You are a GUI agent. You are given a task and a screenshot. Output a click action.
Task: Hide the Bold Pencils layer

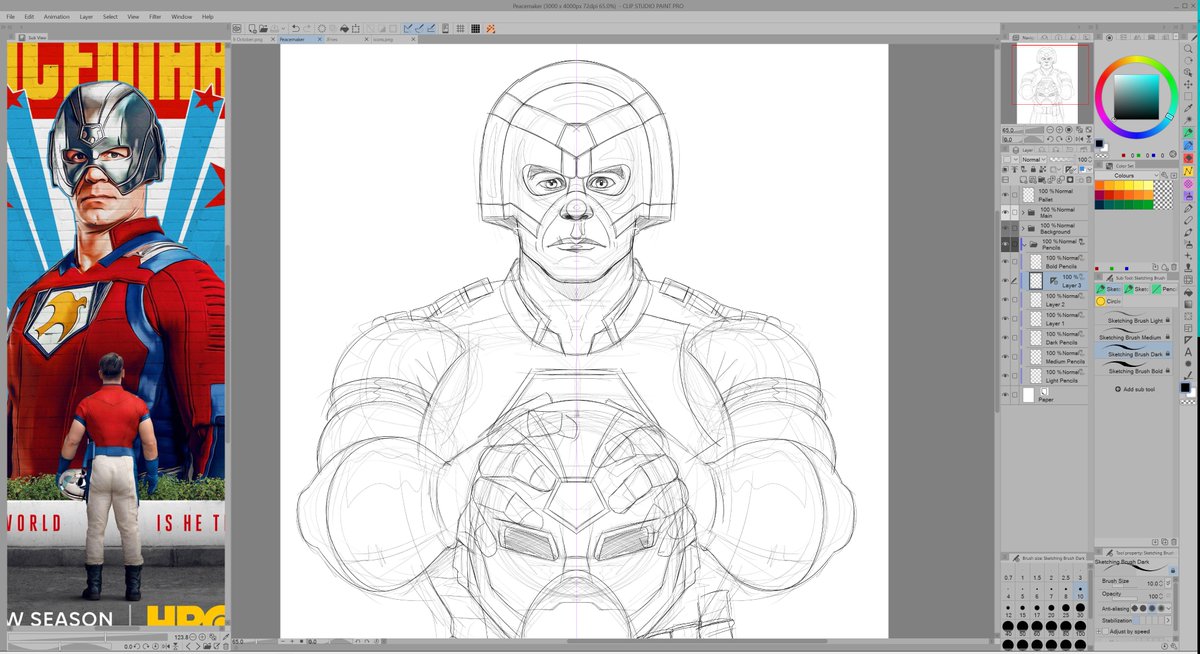coord(1006,262)
